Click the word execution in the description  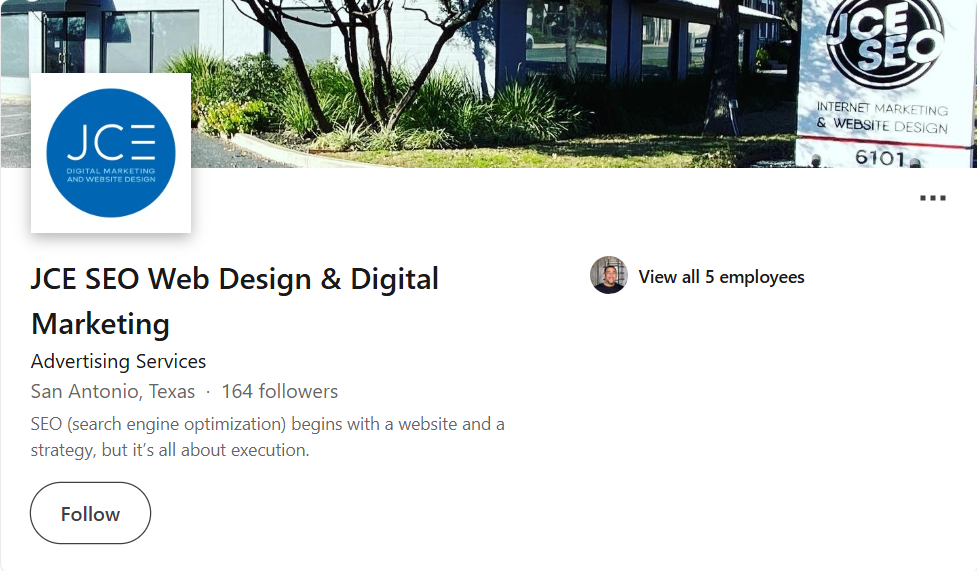pyautogui.click(x=270, y=450)
